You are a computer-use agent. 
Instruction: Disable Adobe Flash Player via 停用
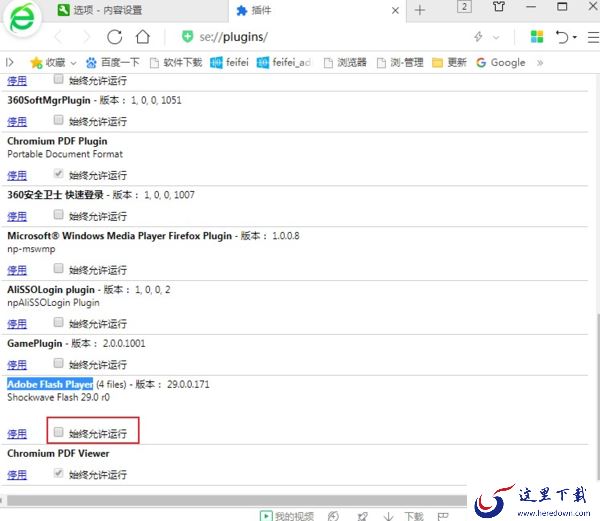click(x=17, y=434)
